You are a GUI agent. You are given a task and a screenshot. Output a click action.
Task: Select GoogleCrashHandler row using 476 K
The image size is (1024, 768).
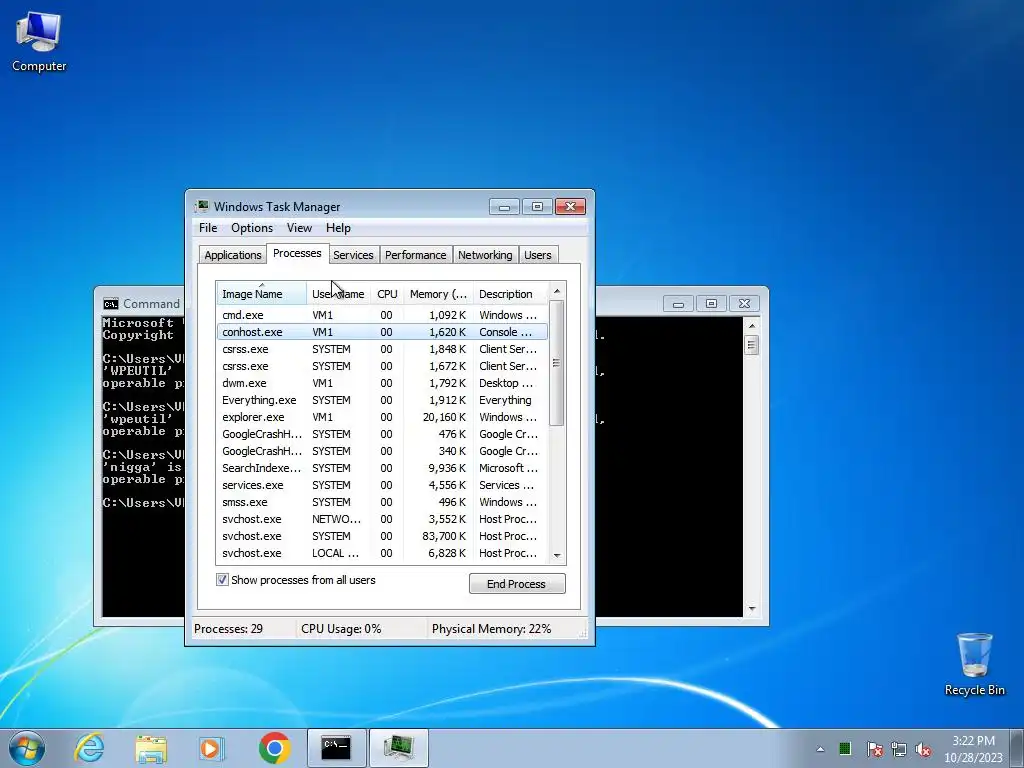point(382,434)
